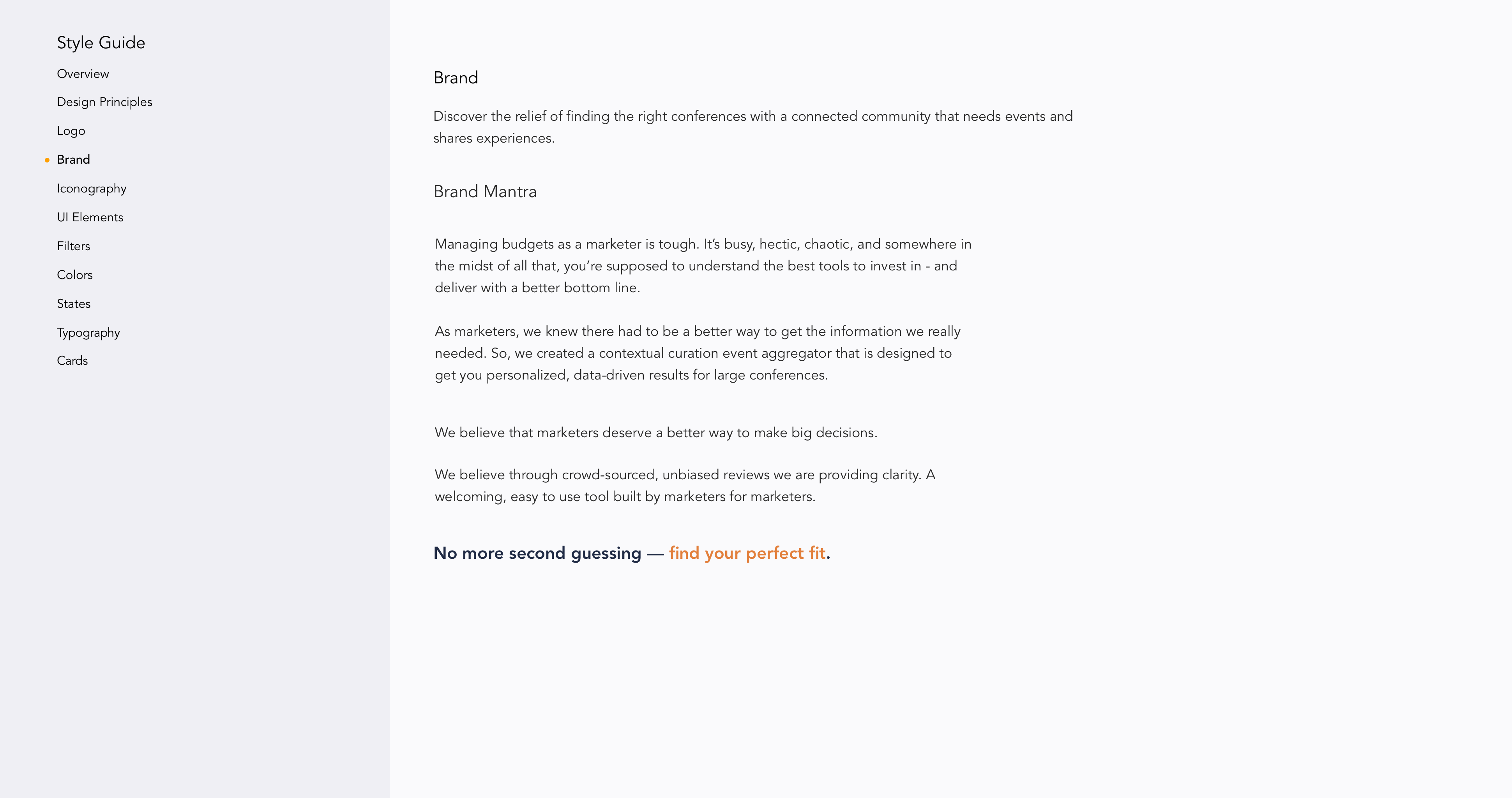
Task: Open the Typography section
Action: point(88,332)
